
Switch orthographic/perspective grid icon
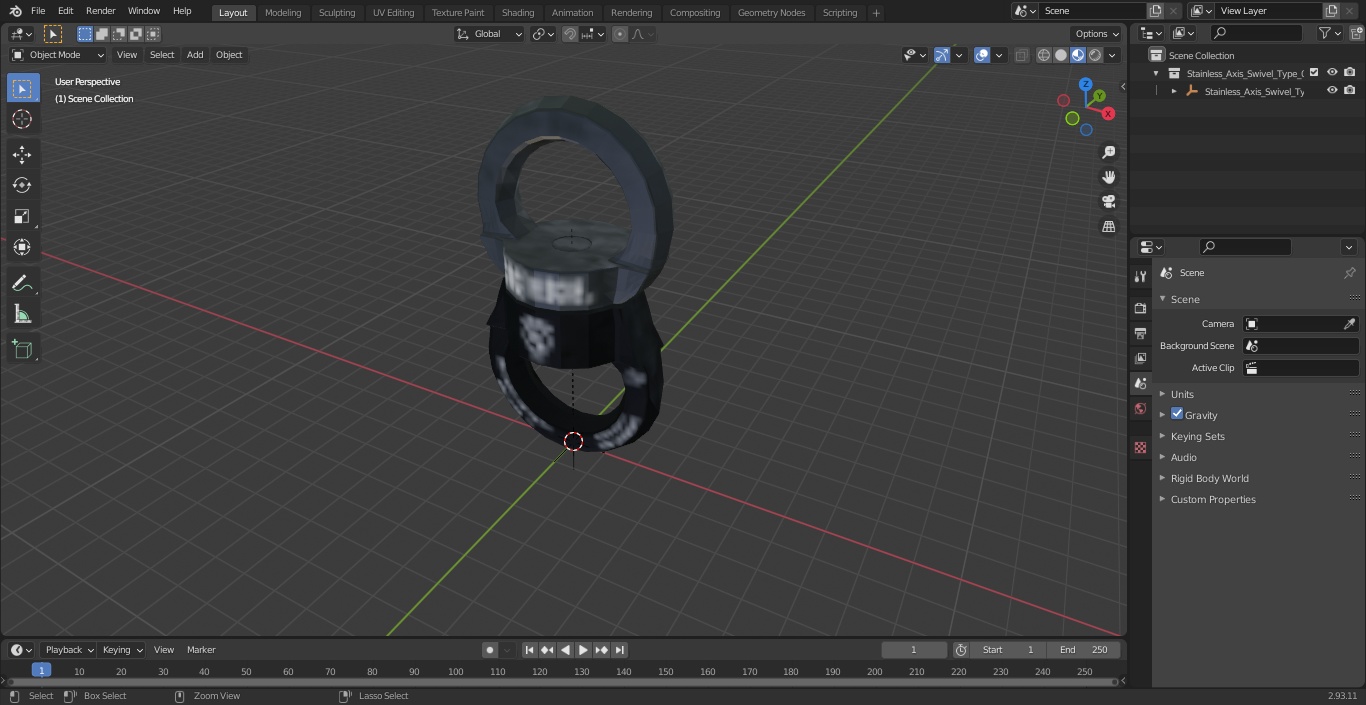pos(1108,227)
